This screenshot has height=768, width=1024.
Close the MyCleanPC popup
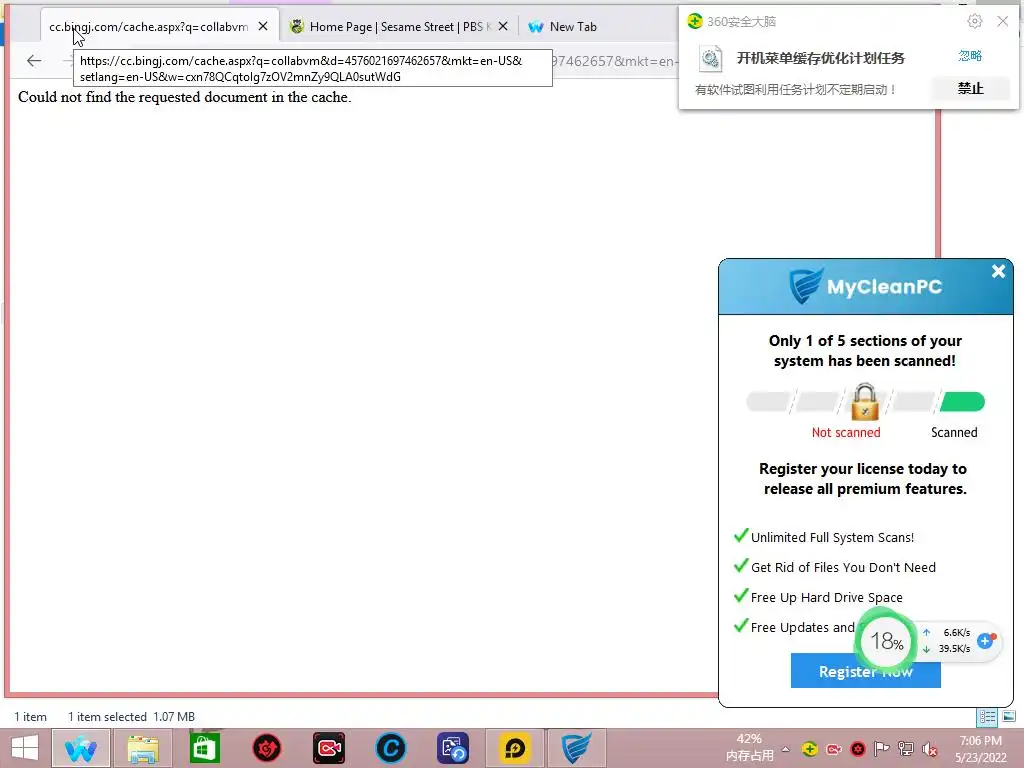coord(998,271)
